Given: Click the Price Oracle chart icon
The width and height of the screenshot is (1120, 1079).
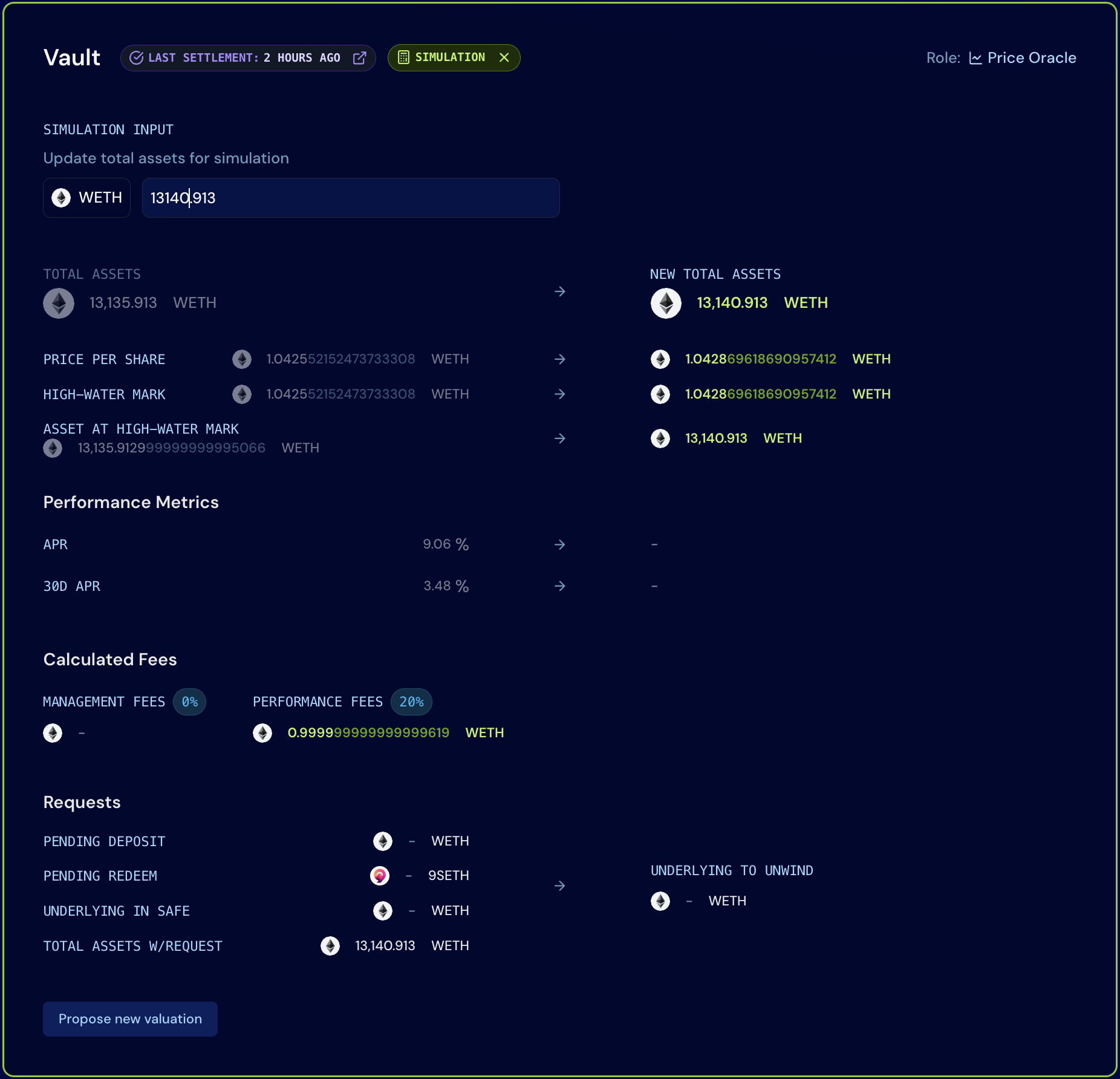Looking at the screenshot, I should pyautogui.click(x=975, y=58).
